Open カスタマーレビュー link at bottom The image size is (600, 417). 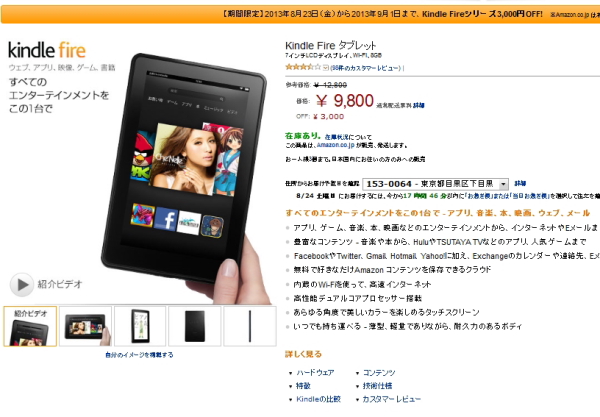point(391,399)
